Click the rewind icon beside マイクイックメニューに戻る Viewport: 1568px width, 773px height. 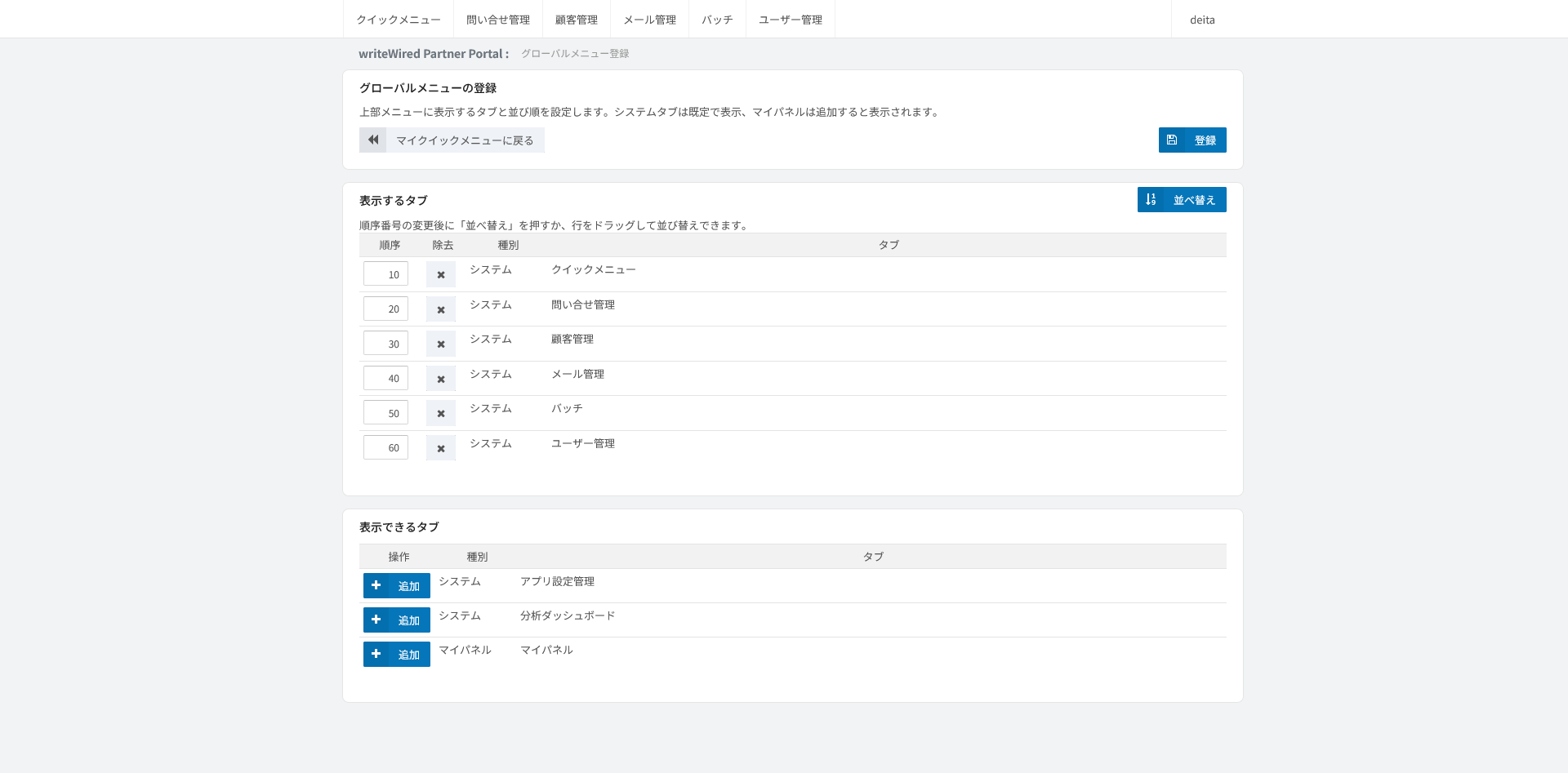[373, 140]
